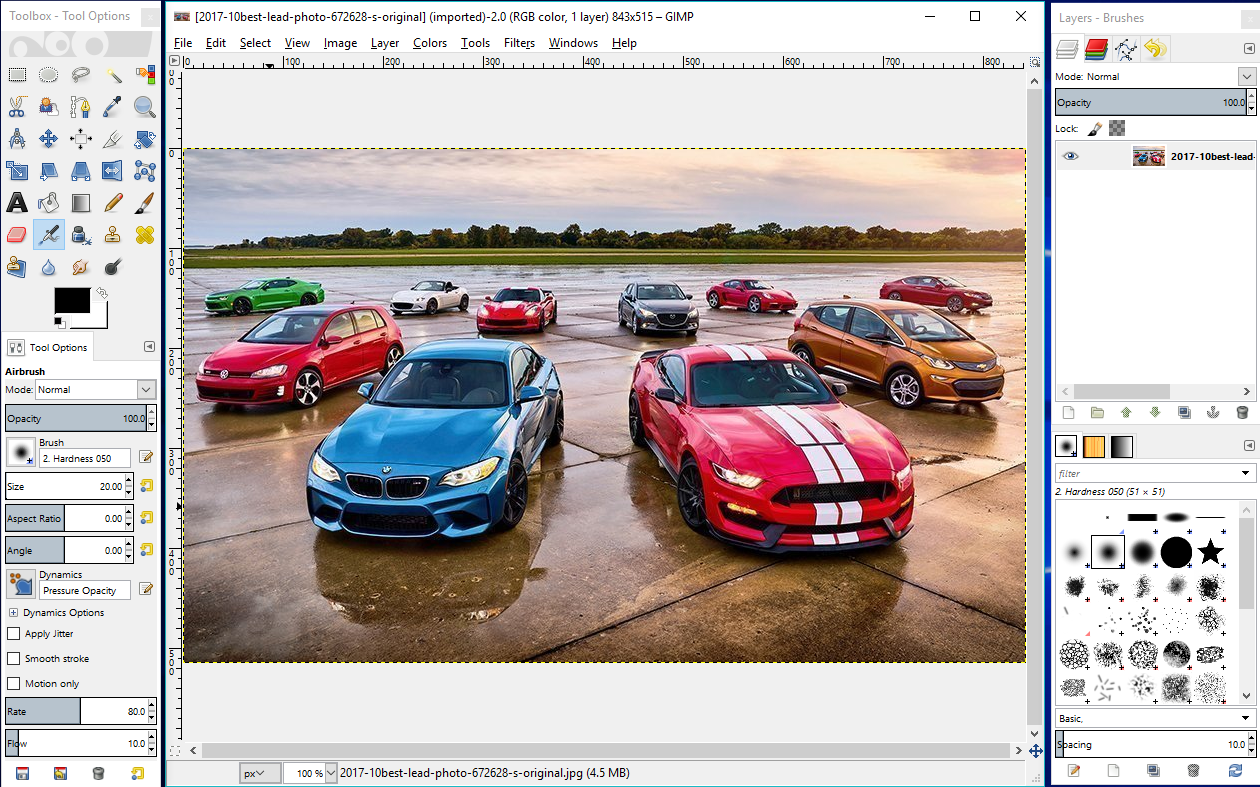This screenshot has width=1260, height=787.
Task: Toggle the Smooth stroke checkbox
Action: pyautogui.click(x=14, y=659)
